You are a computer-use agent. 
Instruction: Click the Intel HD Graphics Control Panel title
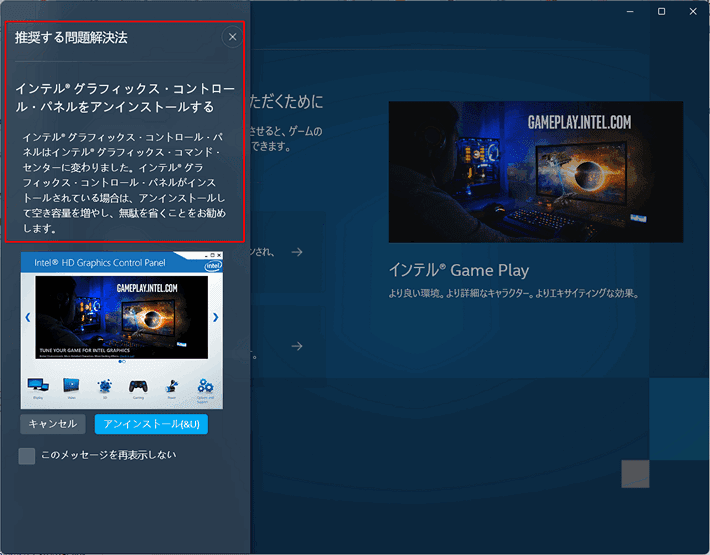[x=100, y=263]
